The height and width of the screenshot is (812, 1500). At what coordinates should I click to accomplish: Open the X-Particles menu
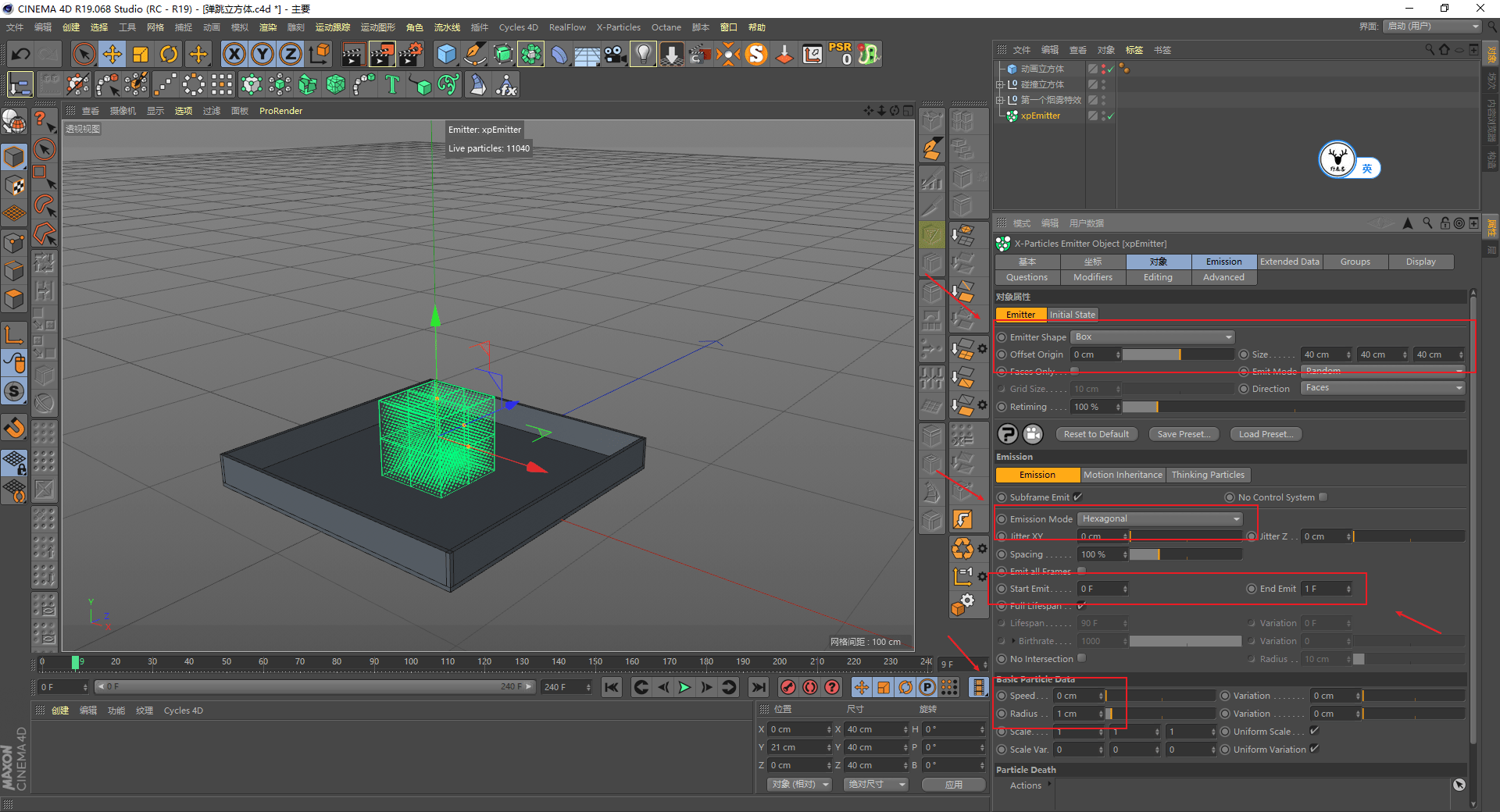coord(618,27)
